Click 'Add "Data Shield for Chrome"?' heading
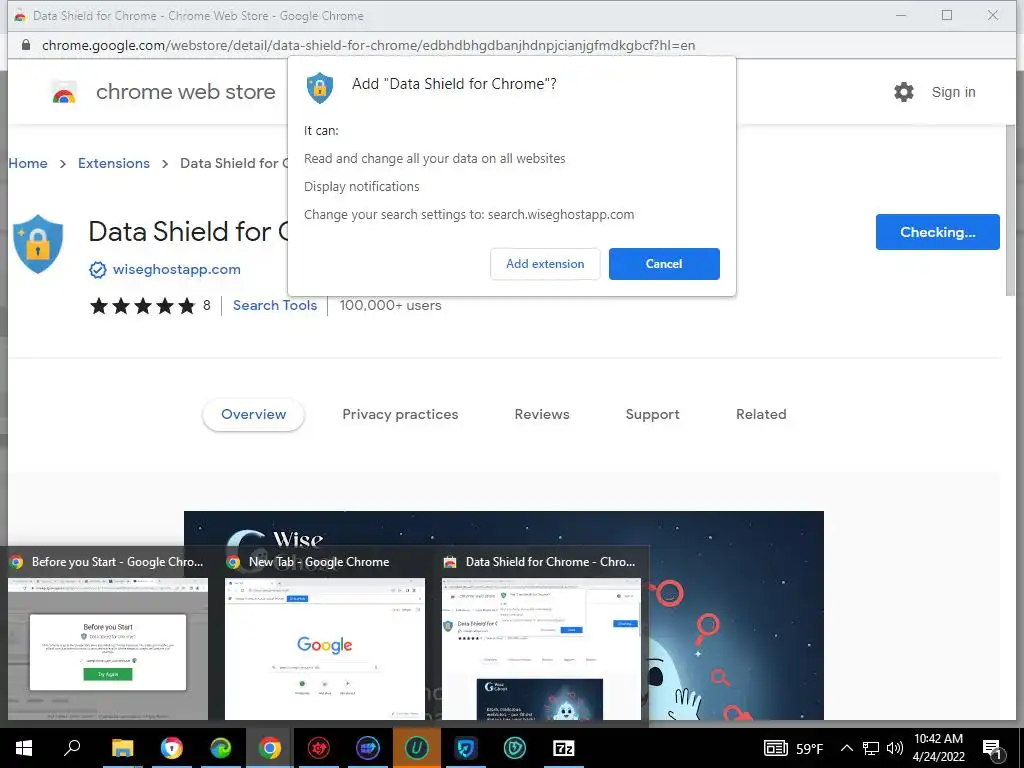This screenshot has width=1024, height=768. (x=454, y=84)
